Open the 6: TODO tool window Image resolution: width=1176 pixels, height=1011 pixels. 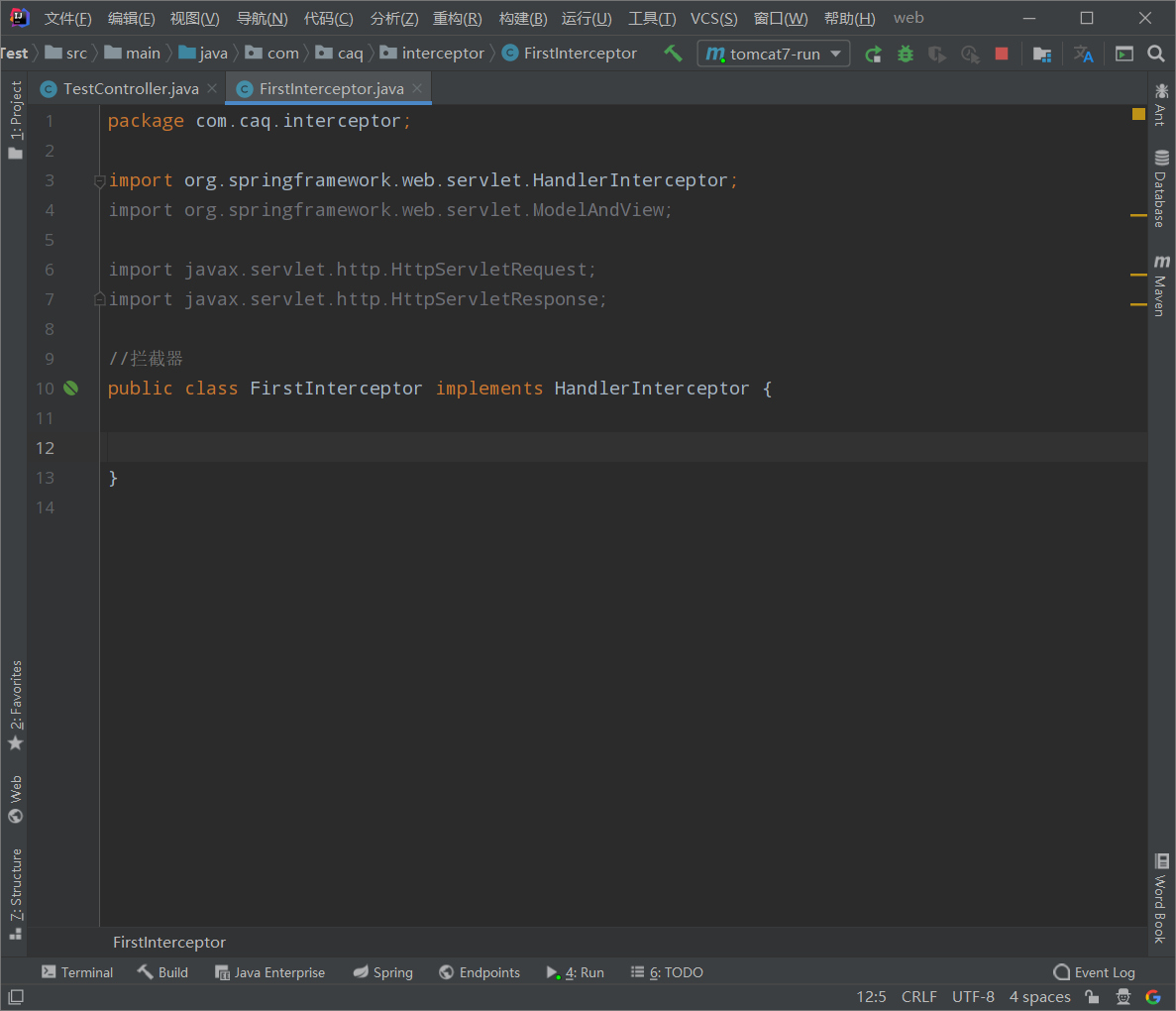(x=667, y=972)
